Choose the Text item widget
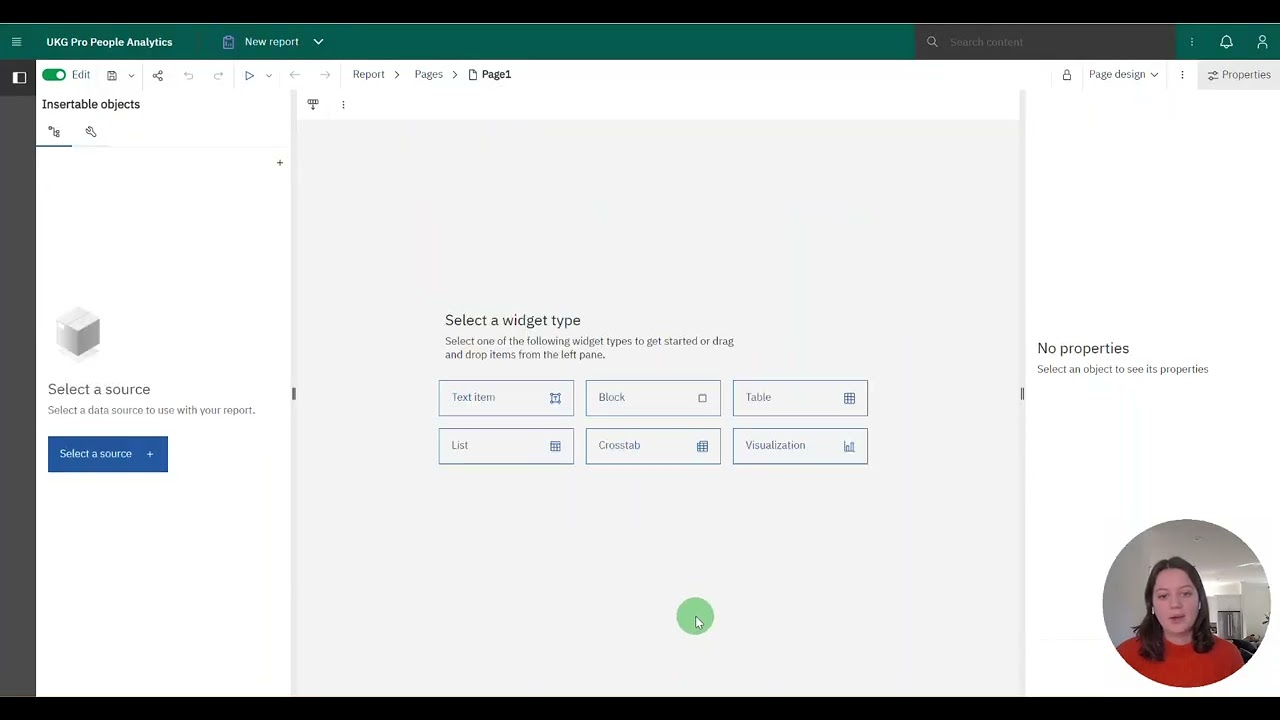The height and width of the screenshot is (720, 1280). pos(506,398)
